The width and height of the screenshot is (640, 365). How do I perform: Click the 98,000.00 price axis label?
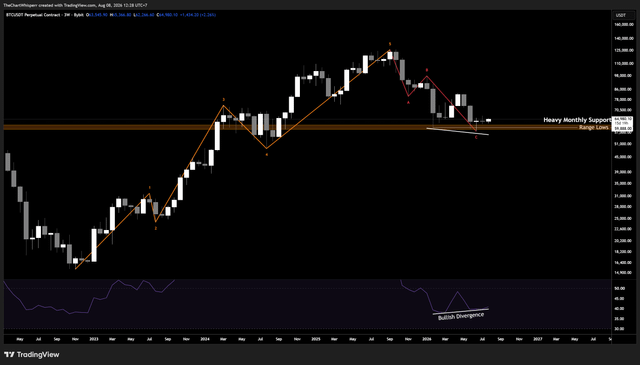click(x=624, y=76)
